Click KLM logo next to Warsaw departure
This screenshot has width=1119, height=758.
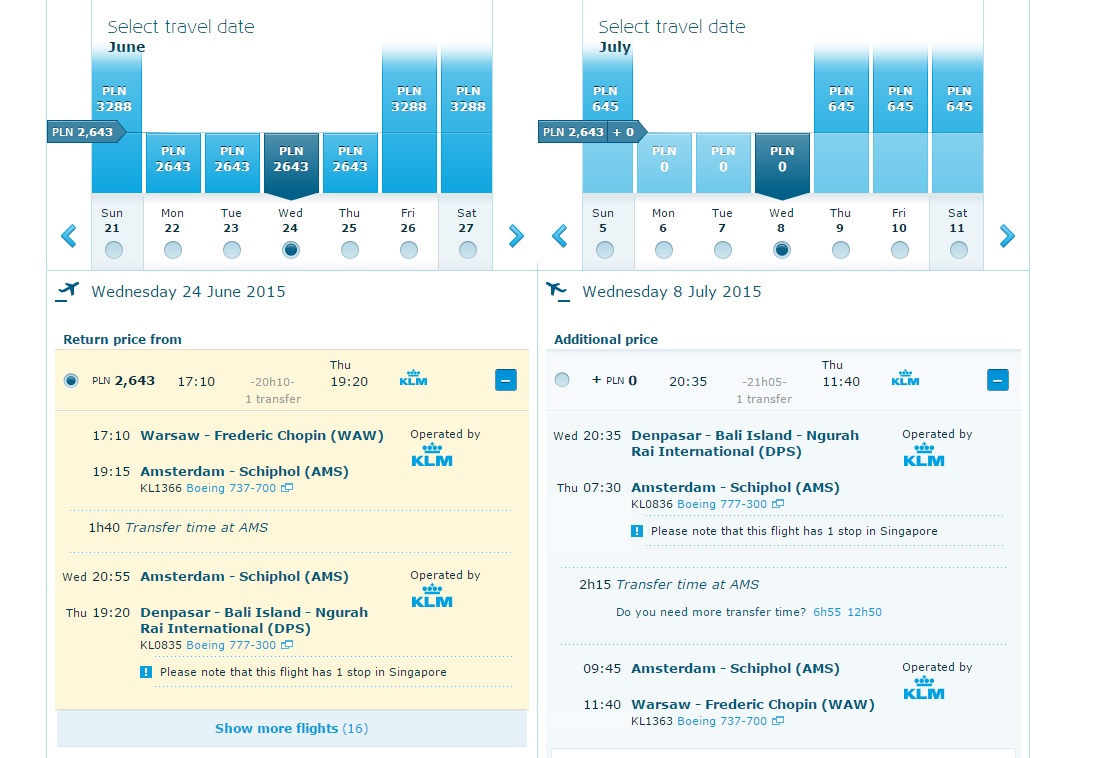click(432, 455)
